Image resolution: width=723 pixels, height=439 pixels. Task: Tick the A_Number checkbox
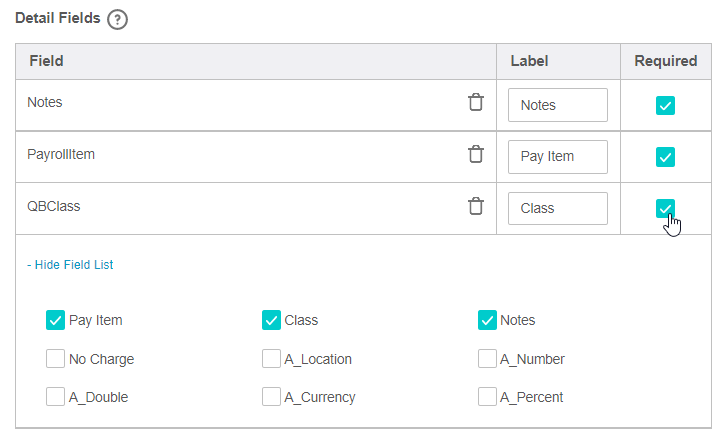pyautogui.click(x=487, y=359)
